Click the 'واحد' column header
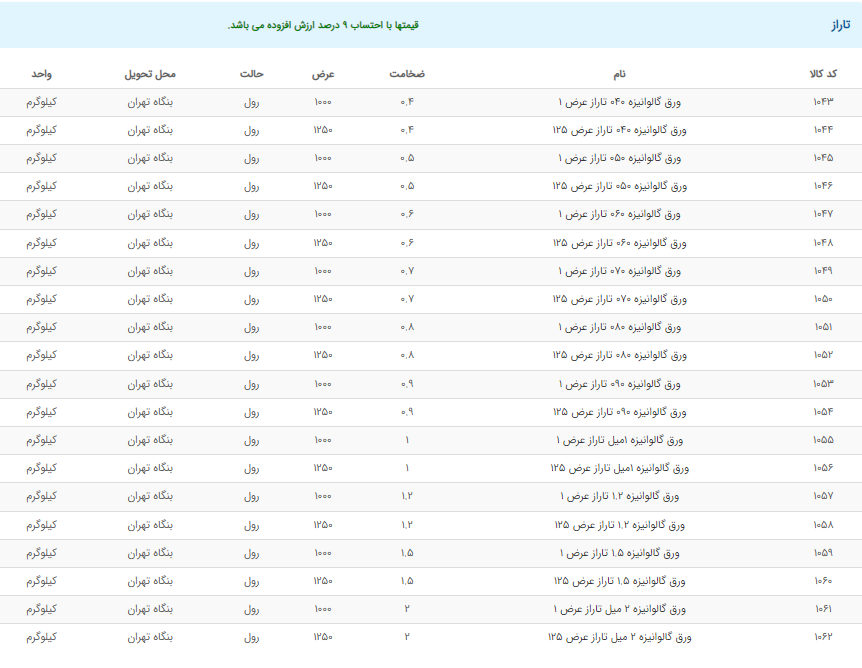The image size is (862, 668). 42,74
